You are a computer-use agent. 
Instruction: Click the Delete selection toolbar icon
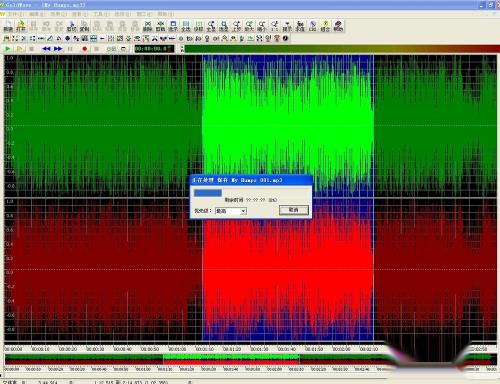click(148, 26)
